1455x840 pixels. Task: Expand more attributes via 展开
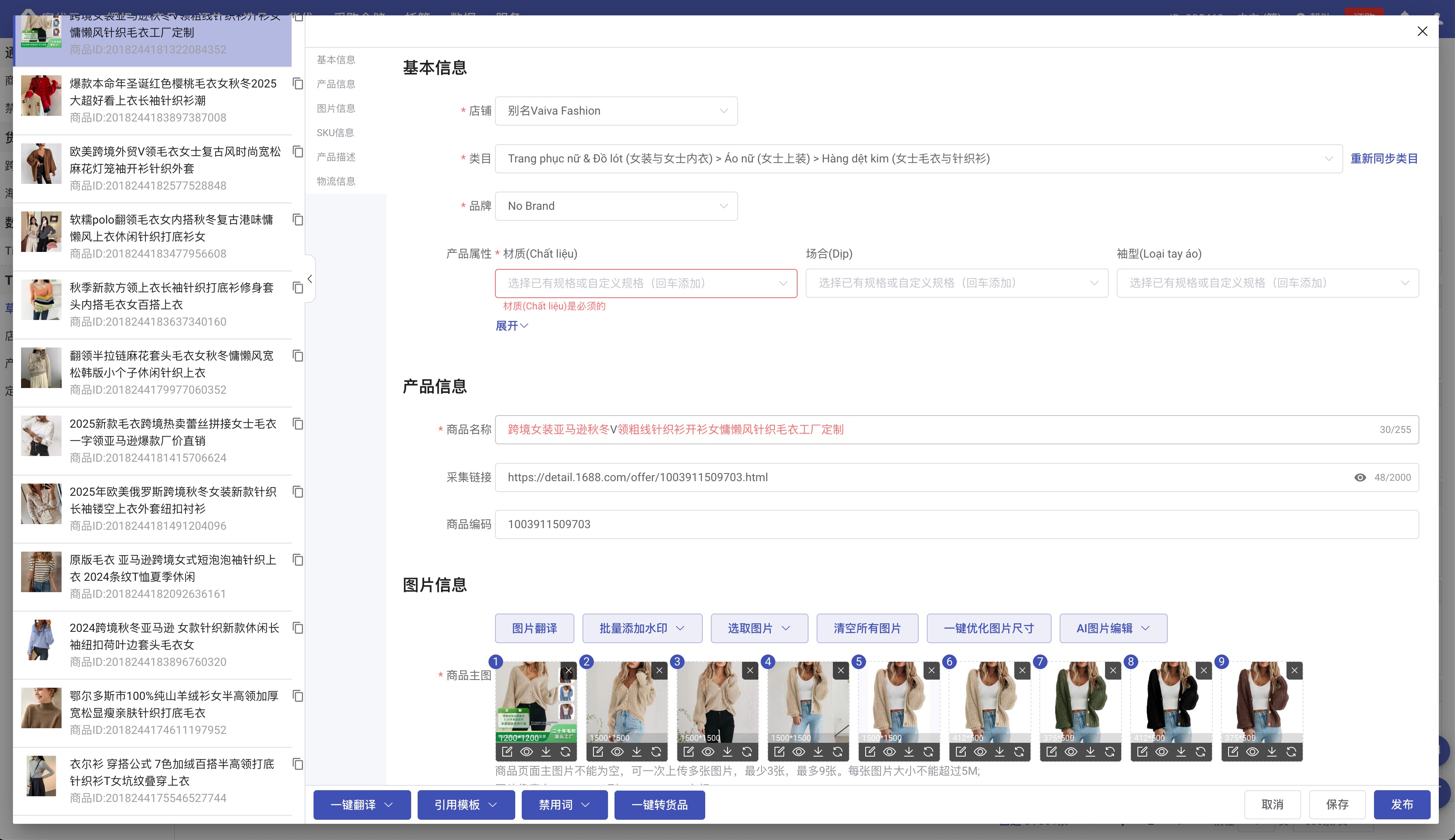coord(511,326)
